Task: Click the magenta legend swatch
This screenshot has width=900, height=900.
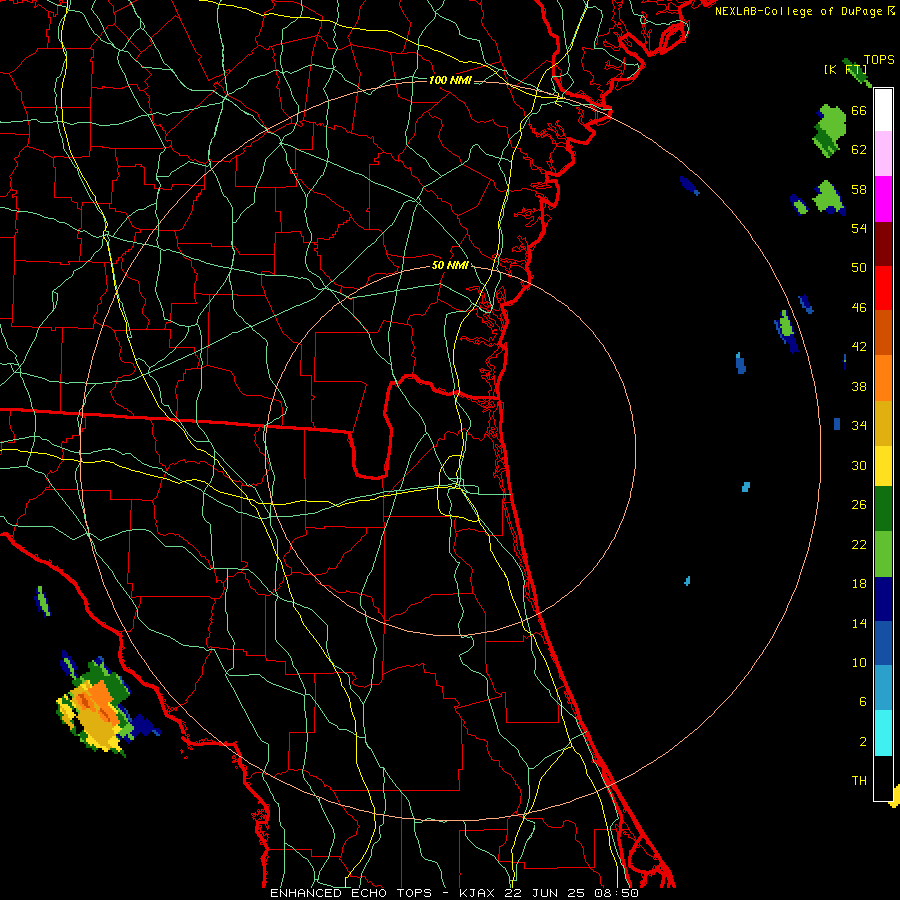Action: point(883,199)
